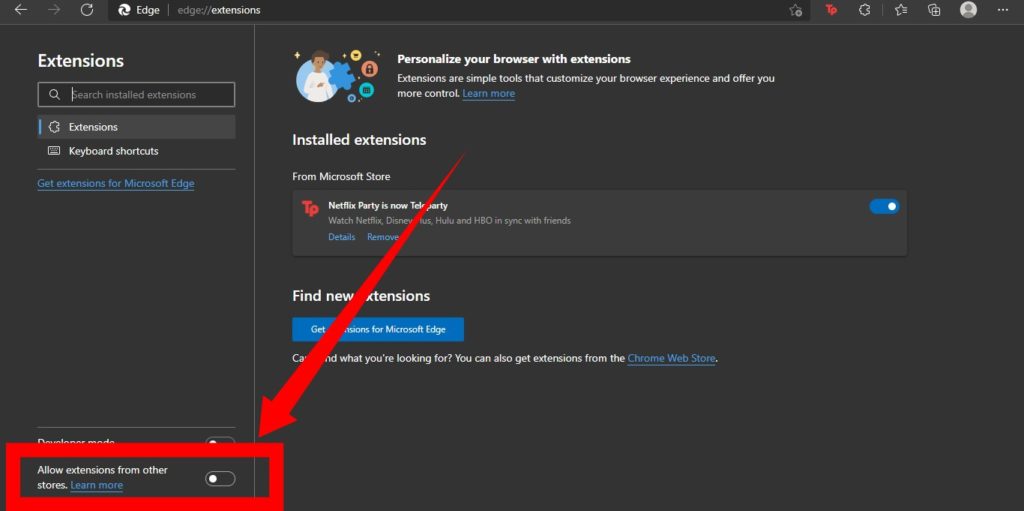The width and height of the screenshot is (1024, 511).
Task: Click the Personalize your browser illustration
Action: click(336, 76)
